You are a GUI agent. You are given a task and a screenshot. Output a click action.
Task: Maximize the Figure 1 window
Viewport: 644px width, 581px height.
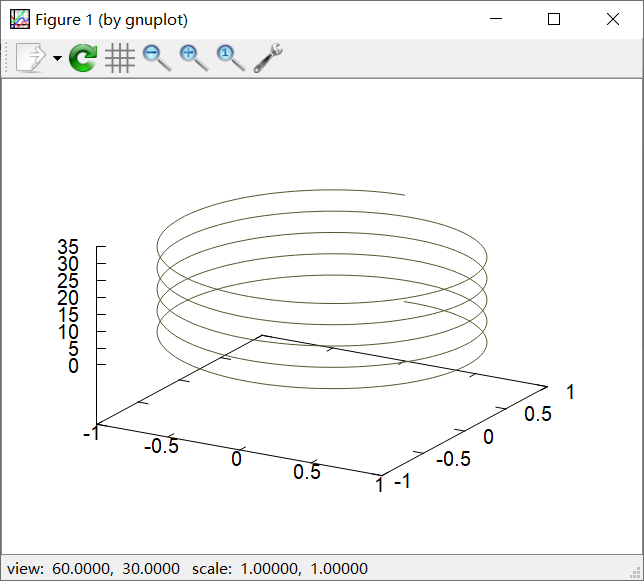point(554,19)
